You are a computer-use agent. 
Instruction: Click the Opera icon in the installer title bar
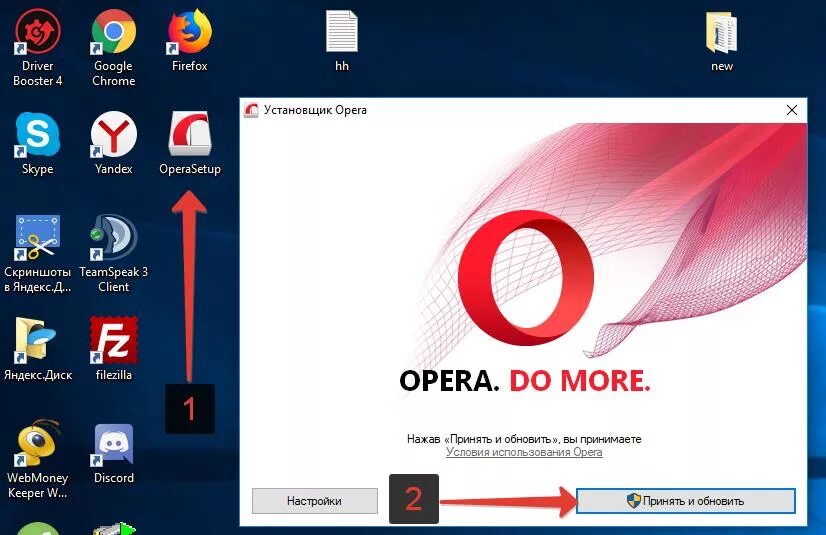point(251,110)
